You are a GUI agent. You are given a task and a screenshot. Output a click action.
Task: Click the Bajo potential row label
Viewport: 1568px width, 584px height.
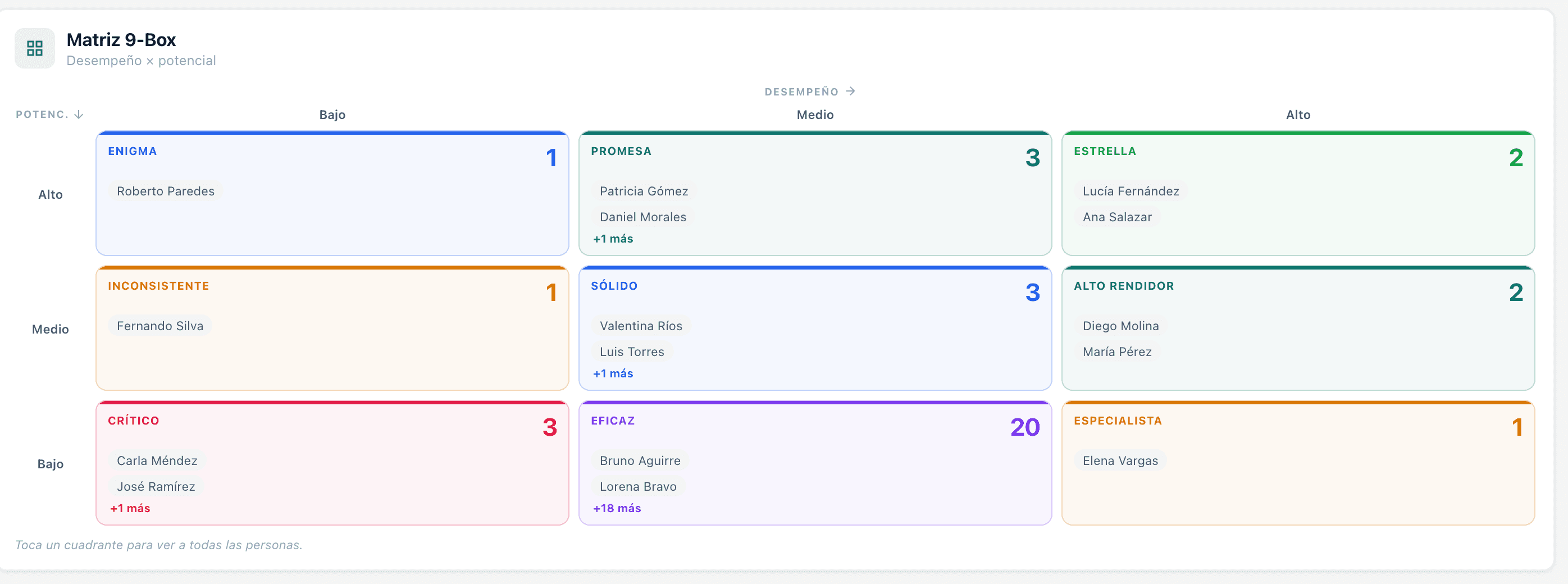(x=51, y=464)
